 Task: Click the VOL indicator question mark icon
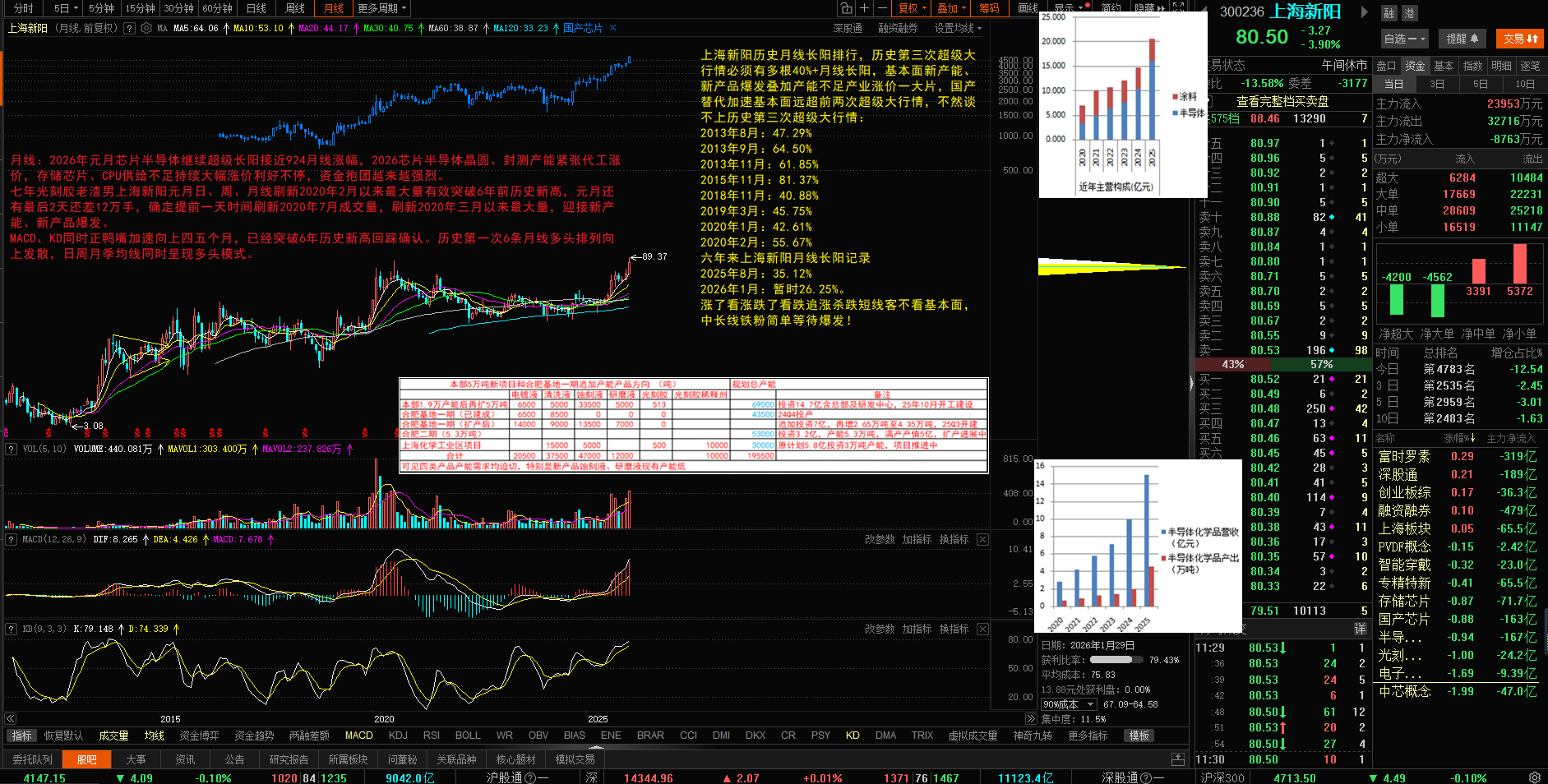pos(12,449)
